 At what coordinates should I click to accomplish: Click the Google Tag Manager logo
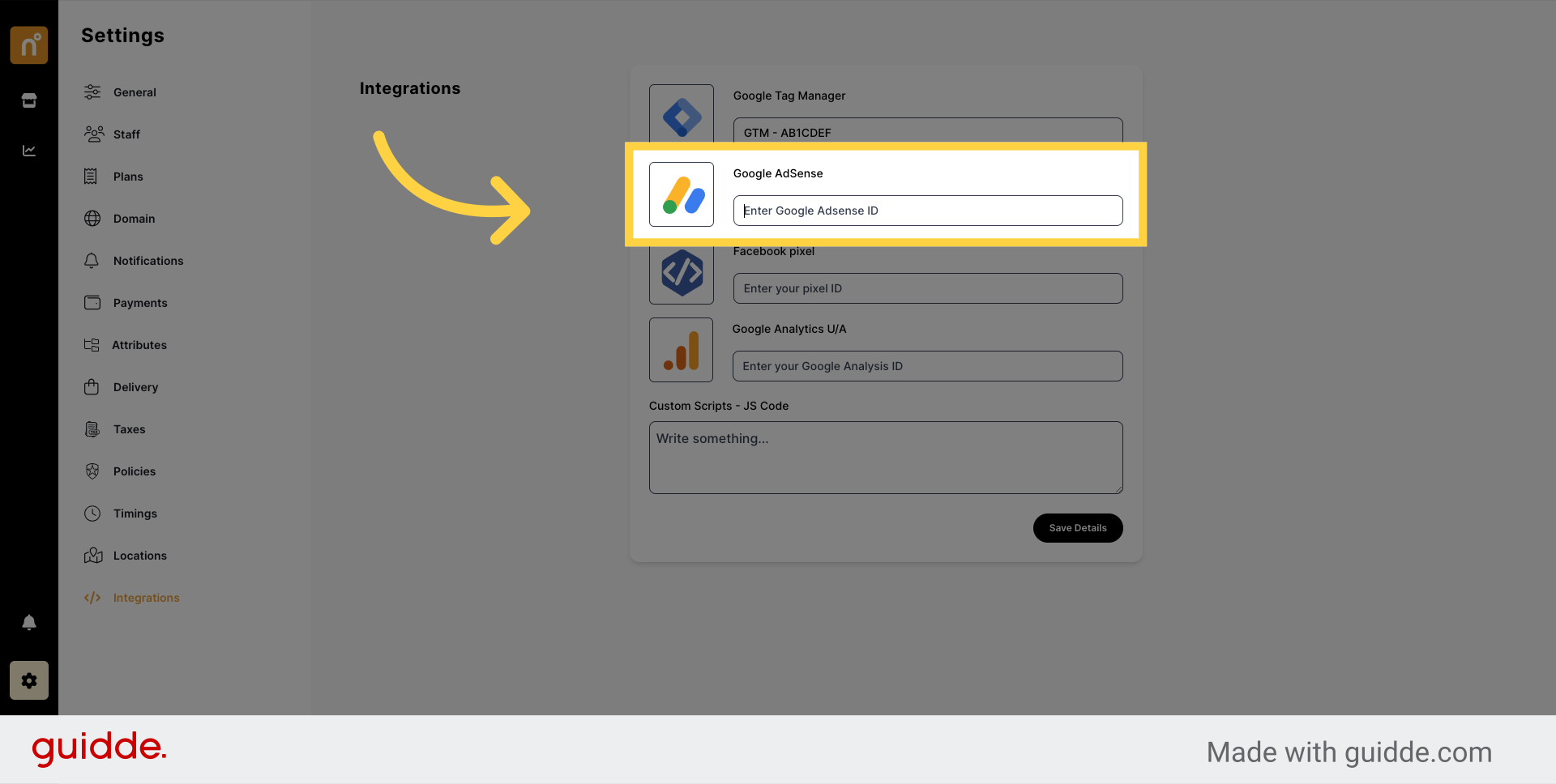(682, 118)
